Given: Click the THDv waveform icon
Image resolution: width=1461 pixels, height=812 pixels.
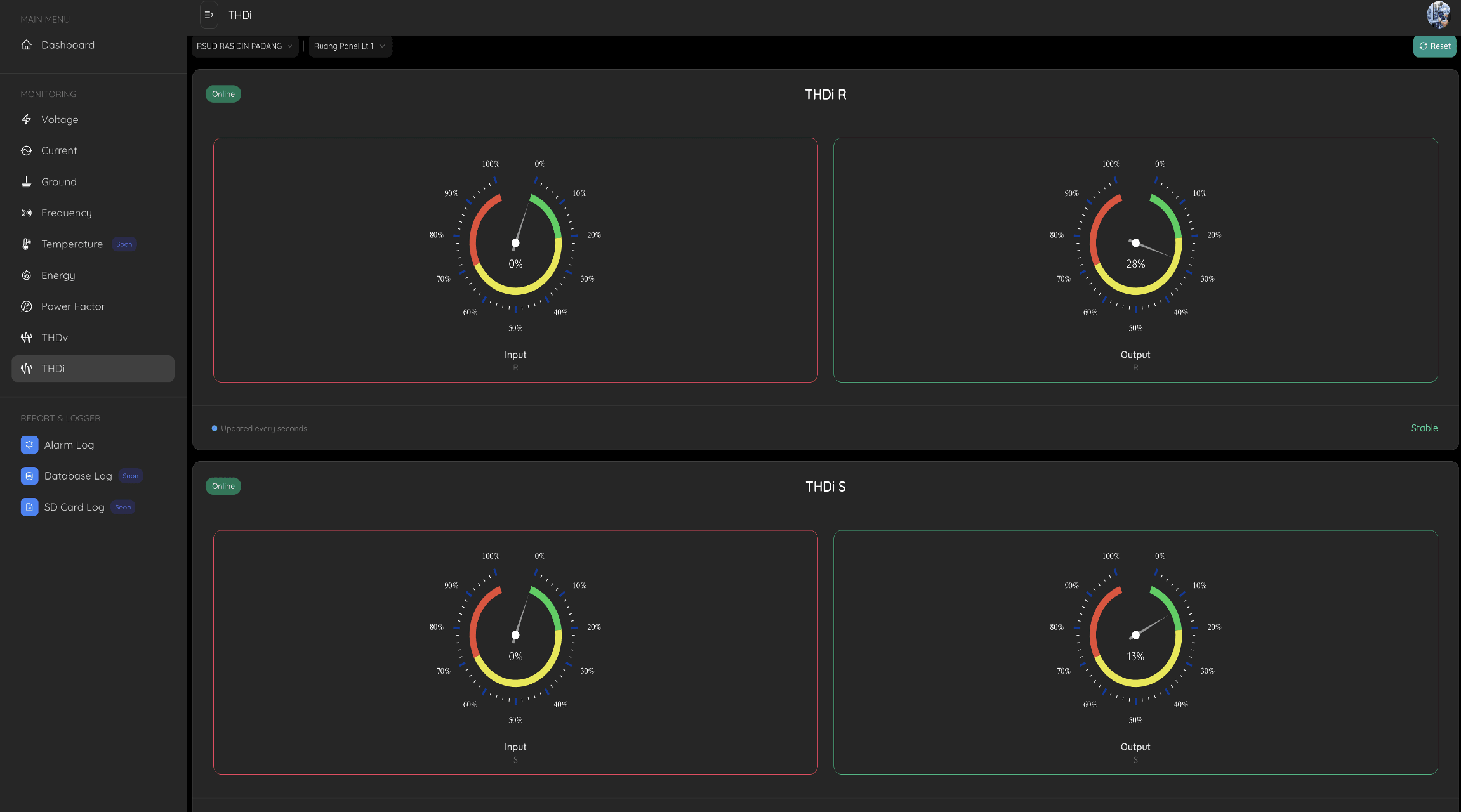Looking at the screenshot, I should coord(26,337).
